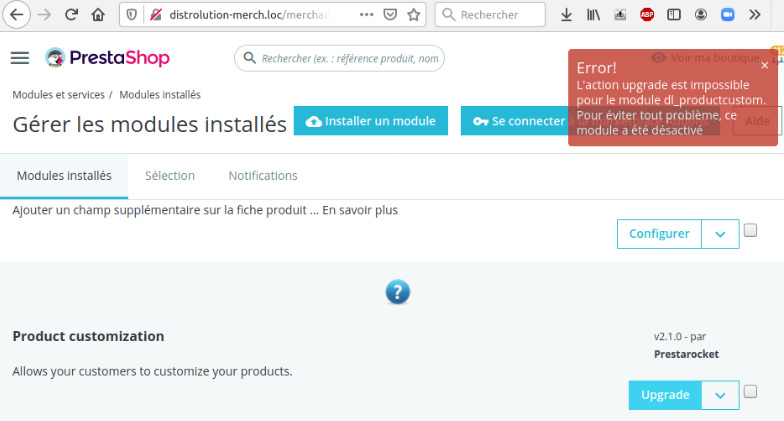Viewport: 784px width, 421px height.
Task: Click the browser Rechercher search box
Action: pyautogui.click(x=490, y=15)
